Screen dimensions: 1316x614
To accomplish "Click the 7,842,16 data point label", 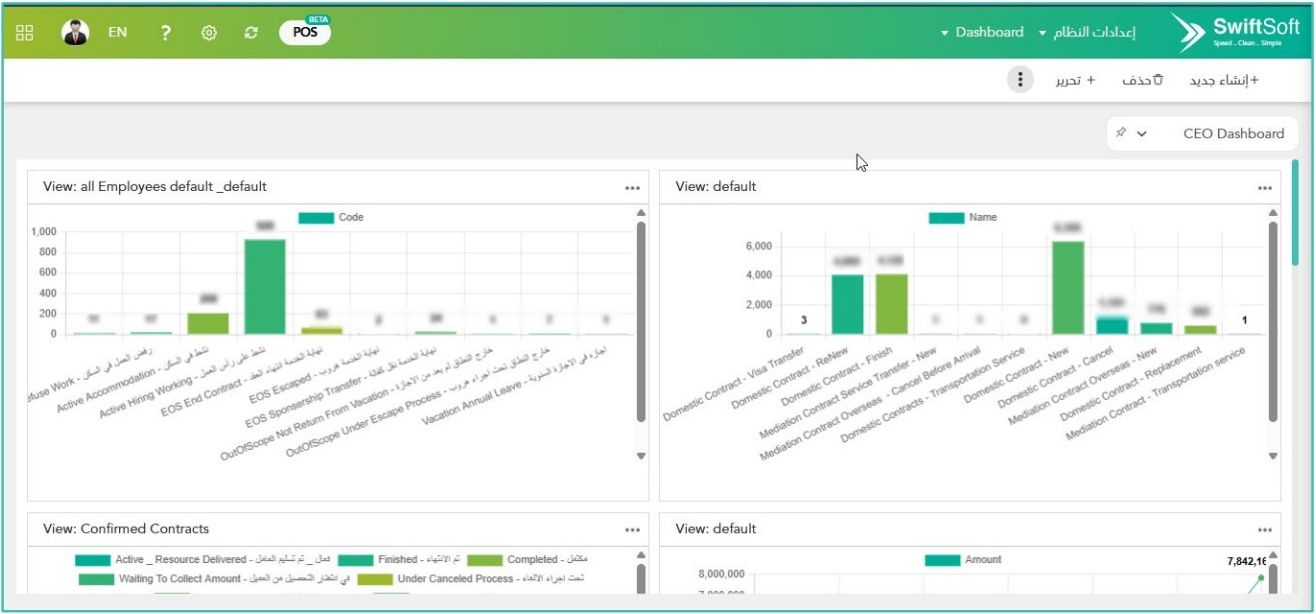I will 1245,562.
